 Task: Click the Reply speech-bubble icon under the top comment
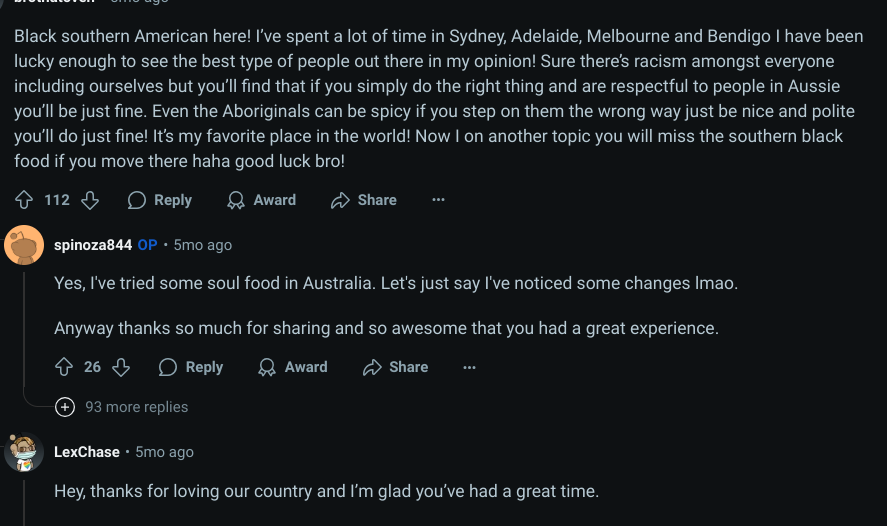click(137, 200)
